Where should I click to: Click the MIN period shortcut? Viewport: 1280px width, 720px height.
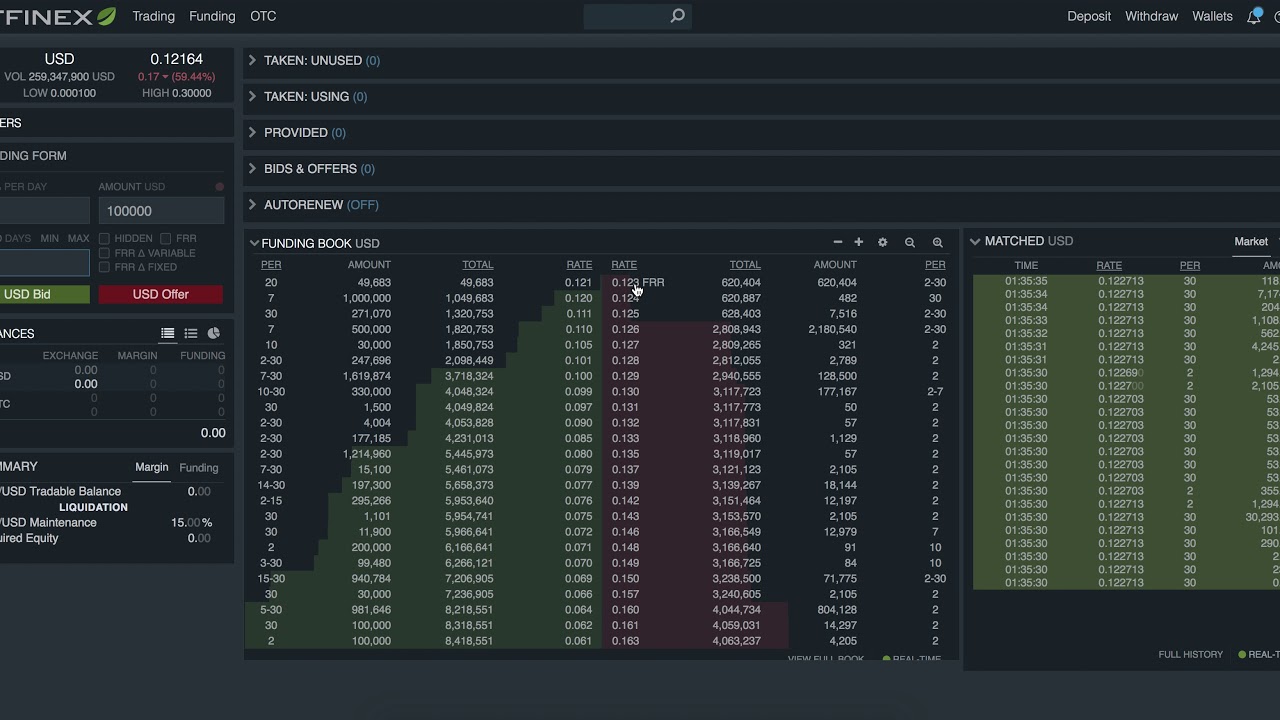(50, 239)
